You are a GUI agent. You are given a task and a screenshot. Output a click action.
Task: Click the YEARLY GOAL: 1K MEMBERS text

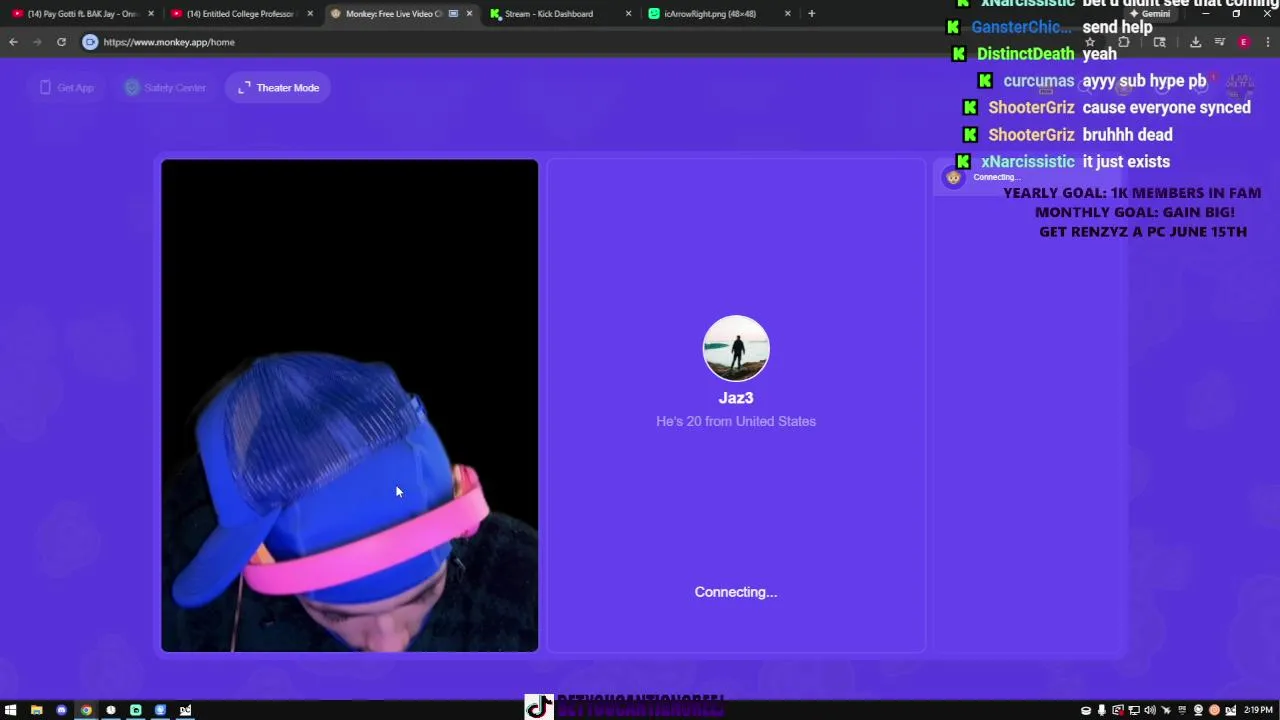pos(1132,193)
